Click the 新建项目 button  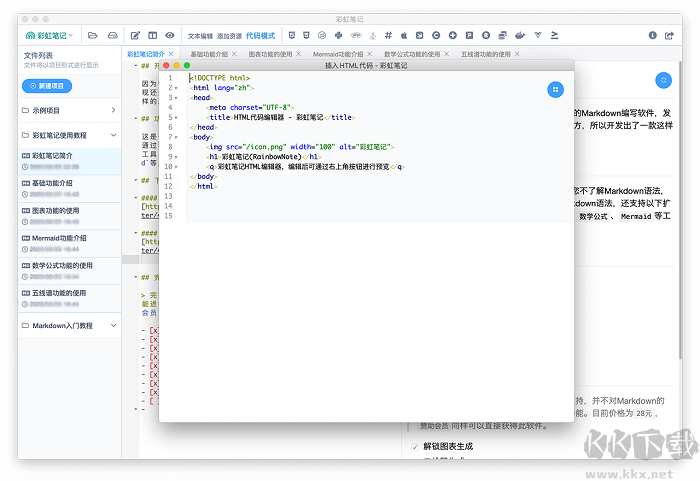click(x=47, y=86)
